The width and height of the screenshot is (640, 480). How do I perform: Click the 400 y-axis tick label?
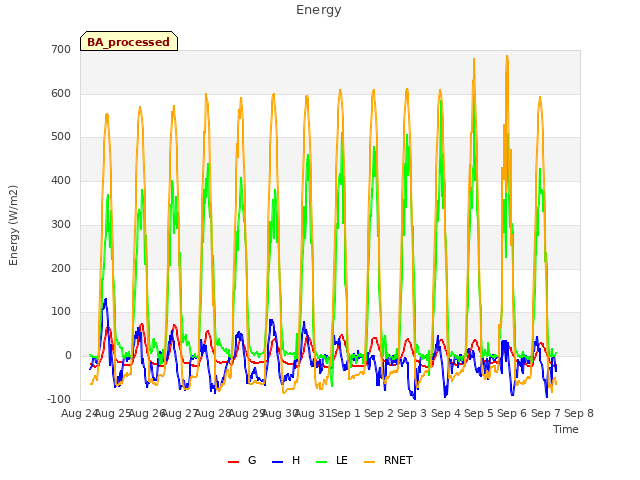61,180
